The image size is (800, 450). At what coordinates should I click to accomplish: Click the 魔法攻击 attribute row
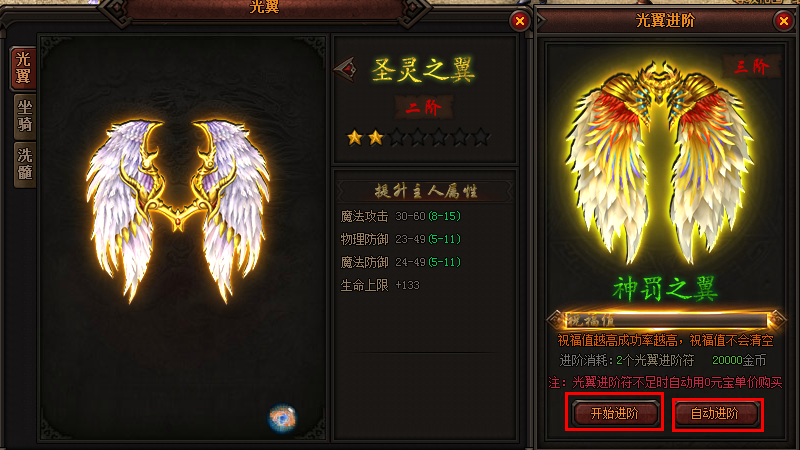(401, 216)
